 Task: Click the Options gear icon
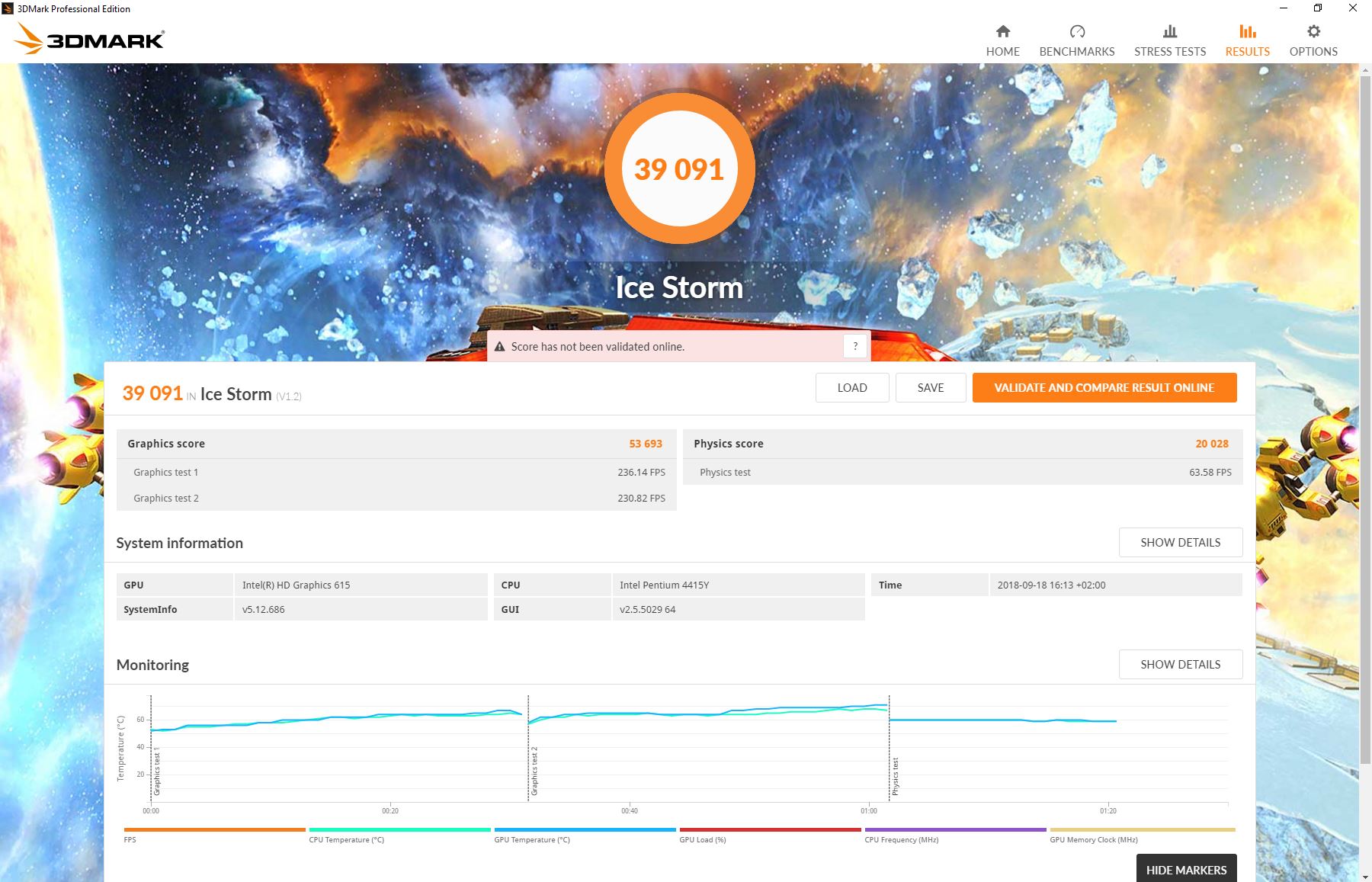[x=1313, y=31]
